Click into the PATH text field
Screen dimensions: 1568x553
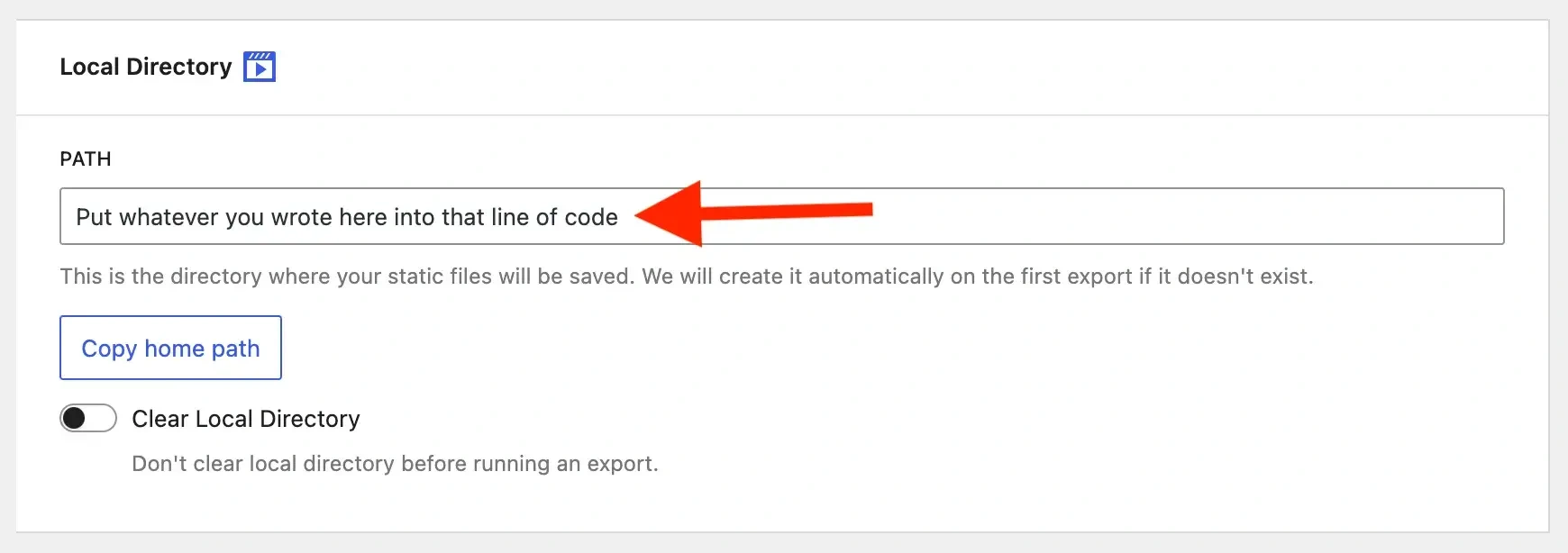click(x=991, y=217)
